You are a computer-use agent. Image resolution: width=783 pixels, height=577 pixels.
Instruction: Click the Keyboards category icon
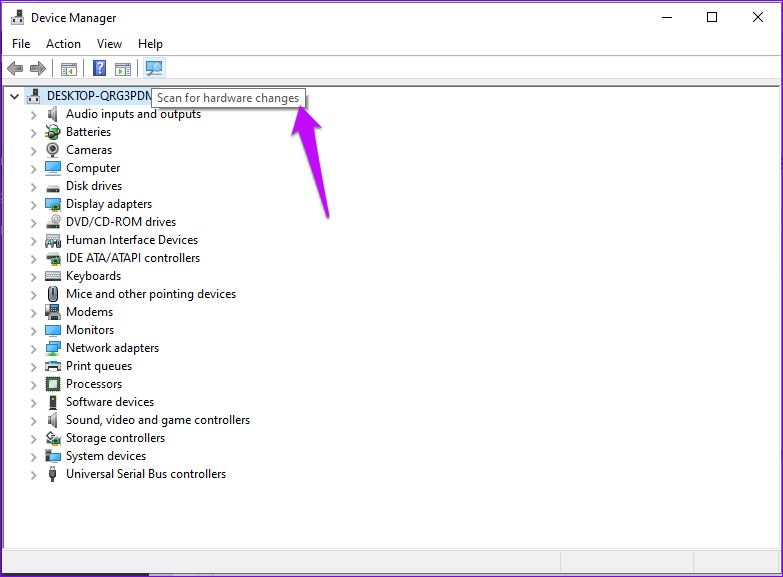click(52, 276)
